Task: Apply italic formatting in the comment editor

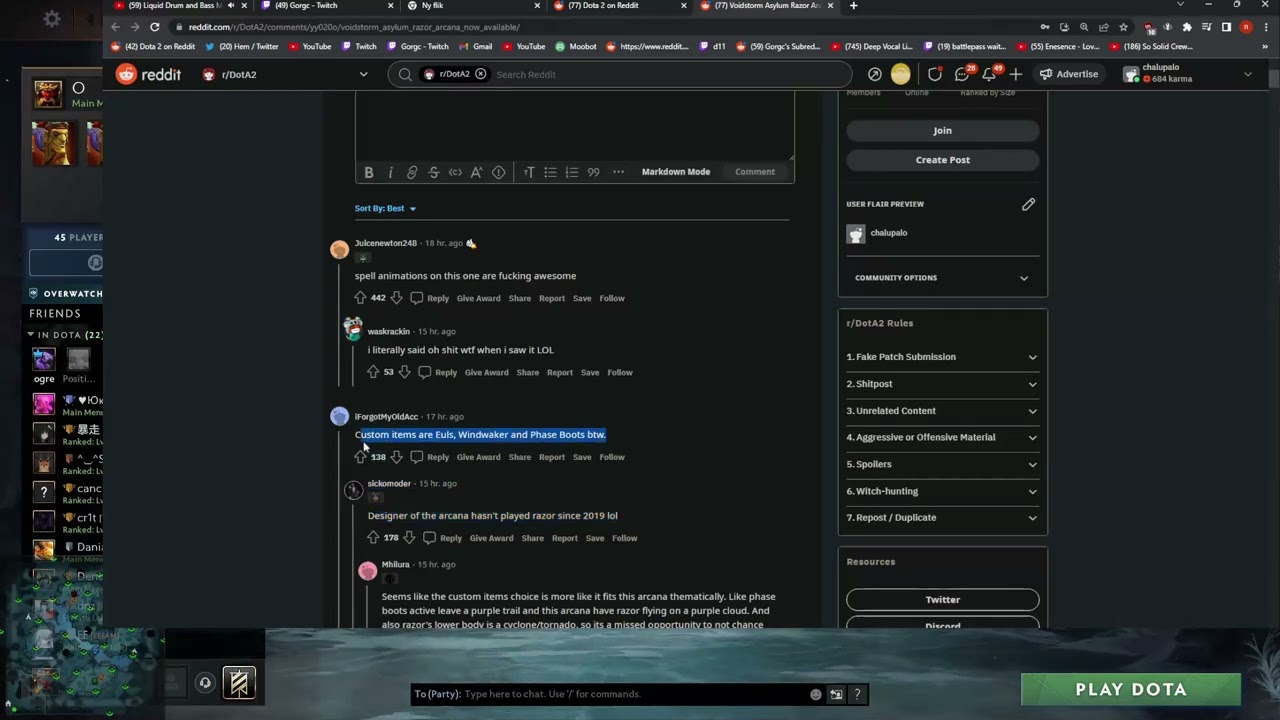Action: click(x=391, y=172)
